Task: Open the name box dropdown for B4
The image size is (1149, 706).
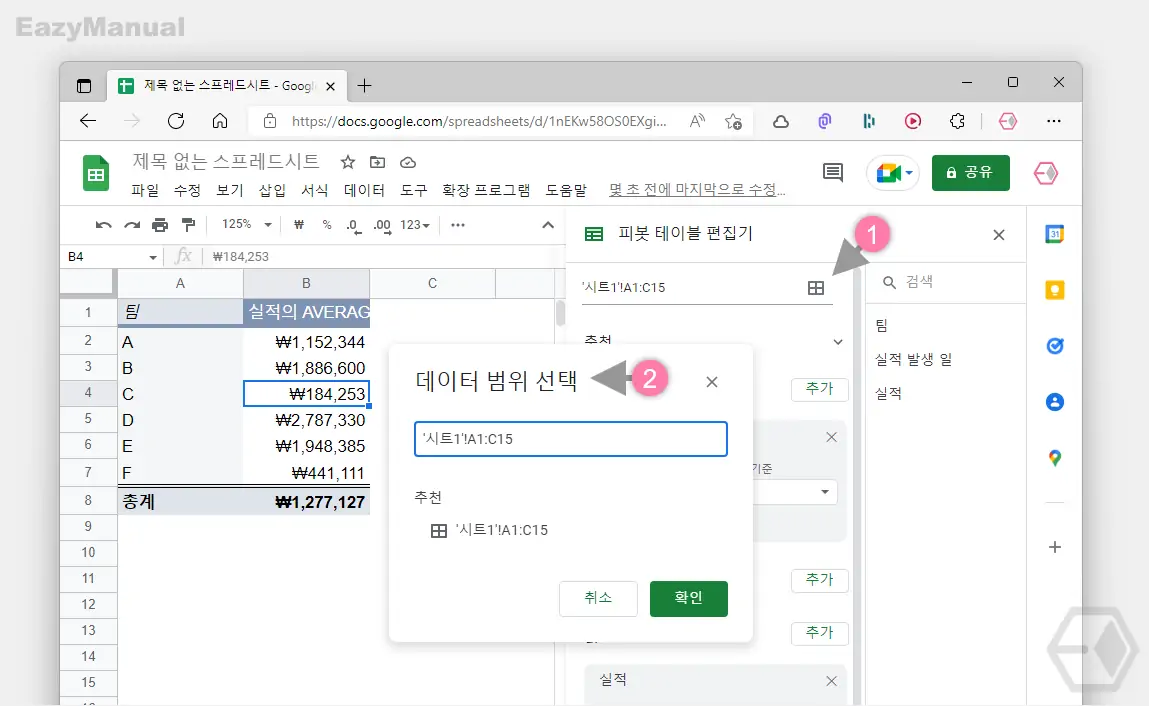Action: pyautogui.click(x=152, y=257)
